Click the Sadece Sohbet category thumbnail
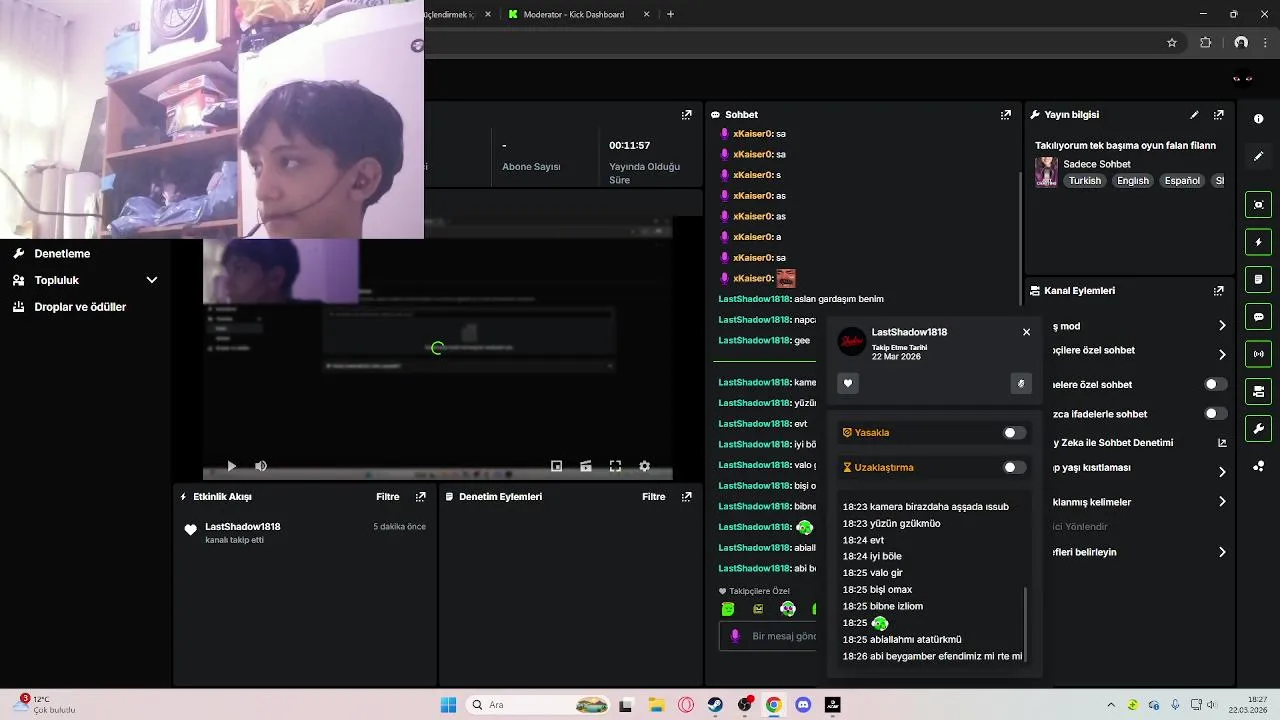This screenshot has height=720, width=1280. tap(1046, 172)
